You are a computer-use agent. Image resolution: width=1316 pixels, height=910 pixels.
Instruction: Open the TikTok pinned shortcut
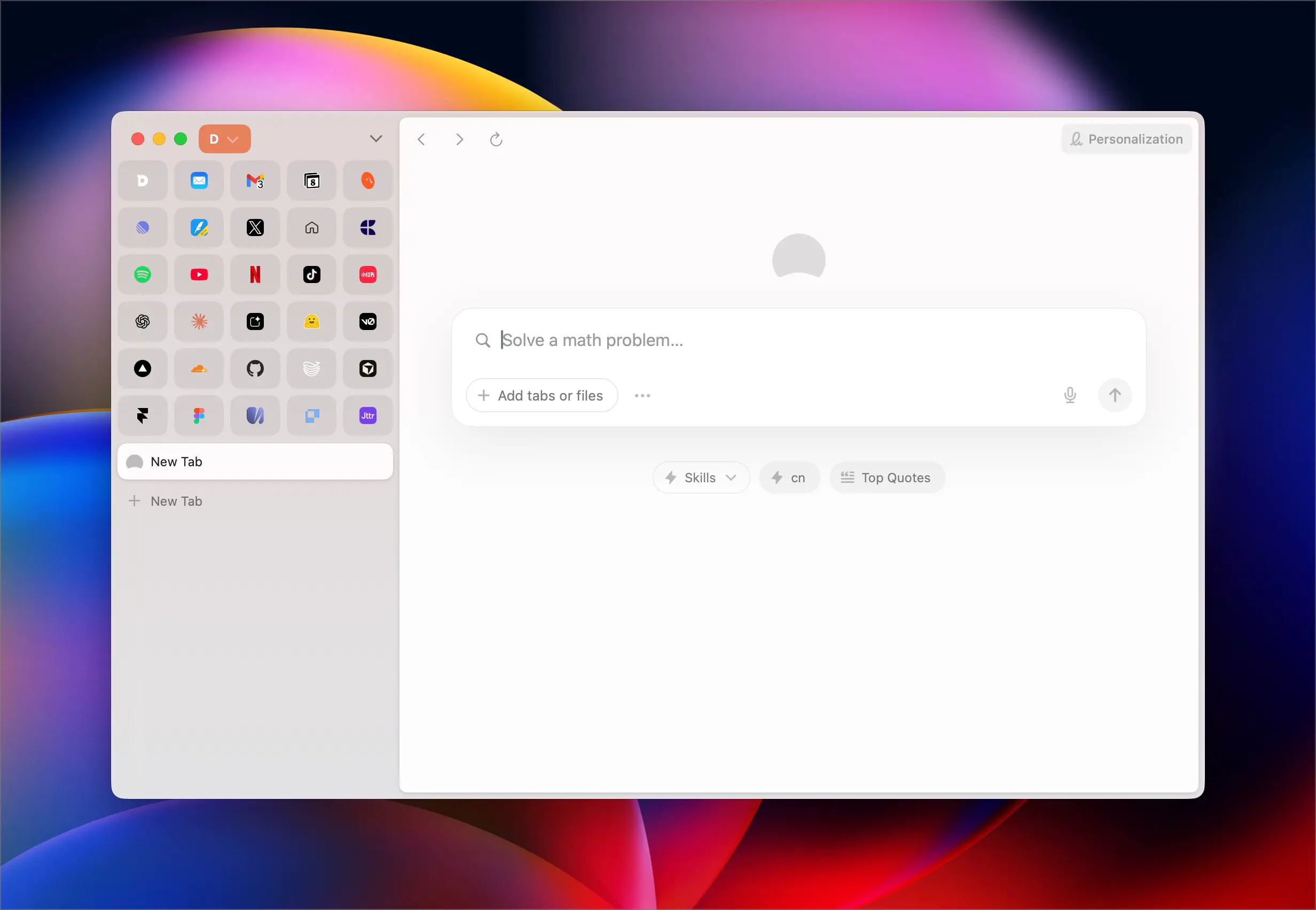click(x=311, y=275)
